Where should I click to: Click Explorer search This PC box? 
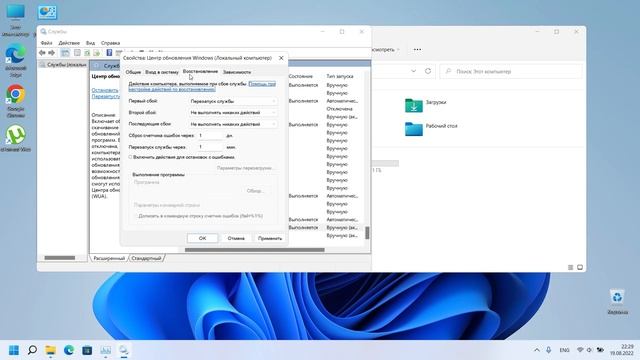(x=511, y=71)
